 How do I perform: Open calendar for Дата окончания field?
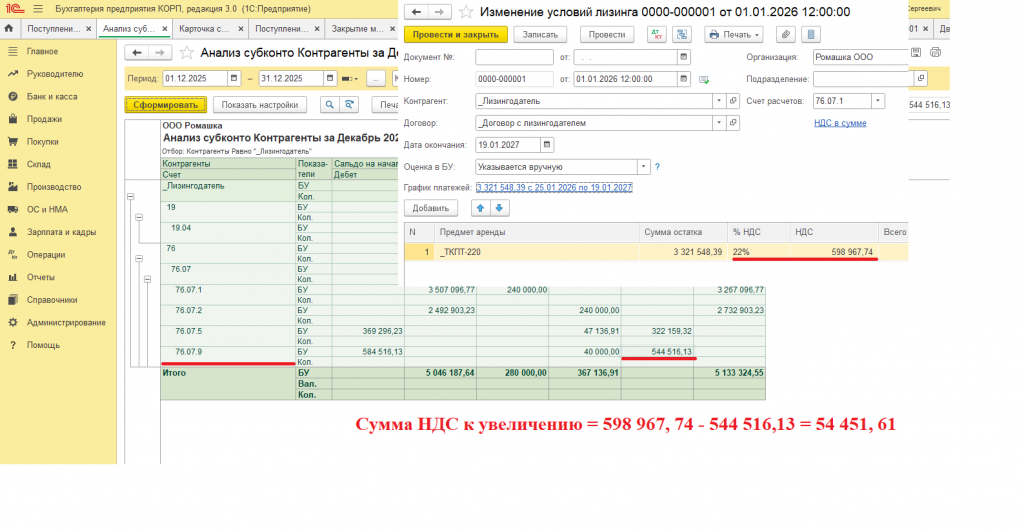(x=547, y=145)
